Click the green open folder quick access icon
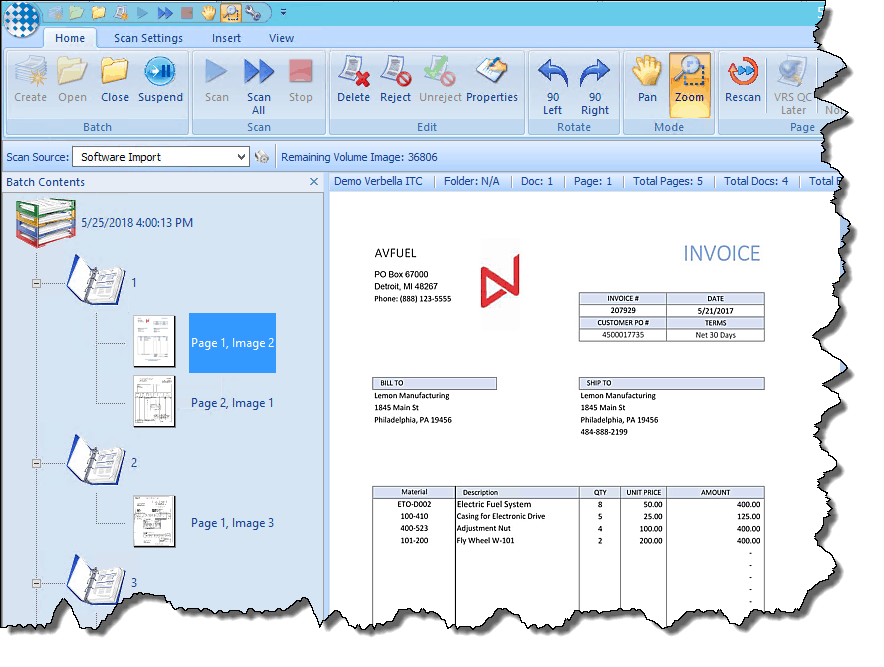The width and height of the screenshot is (884, 667). click(x=77, y=12)
